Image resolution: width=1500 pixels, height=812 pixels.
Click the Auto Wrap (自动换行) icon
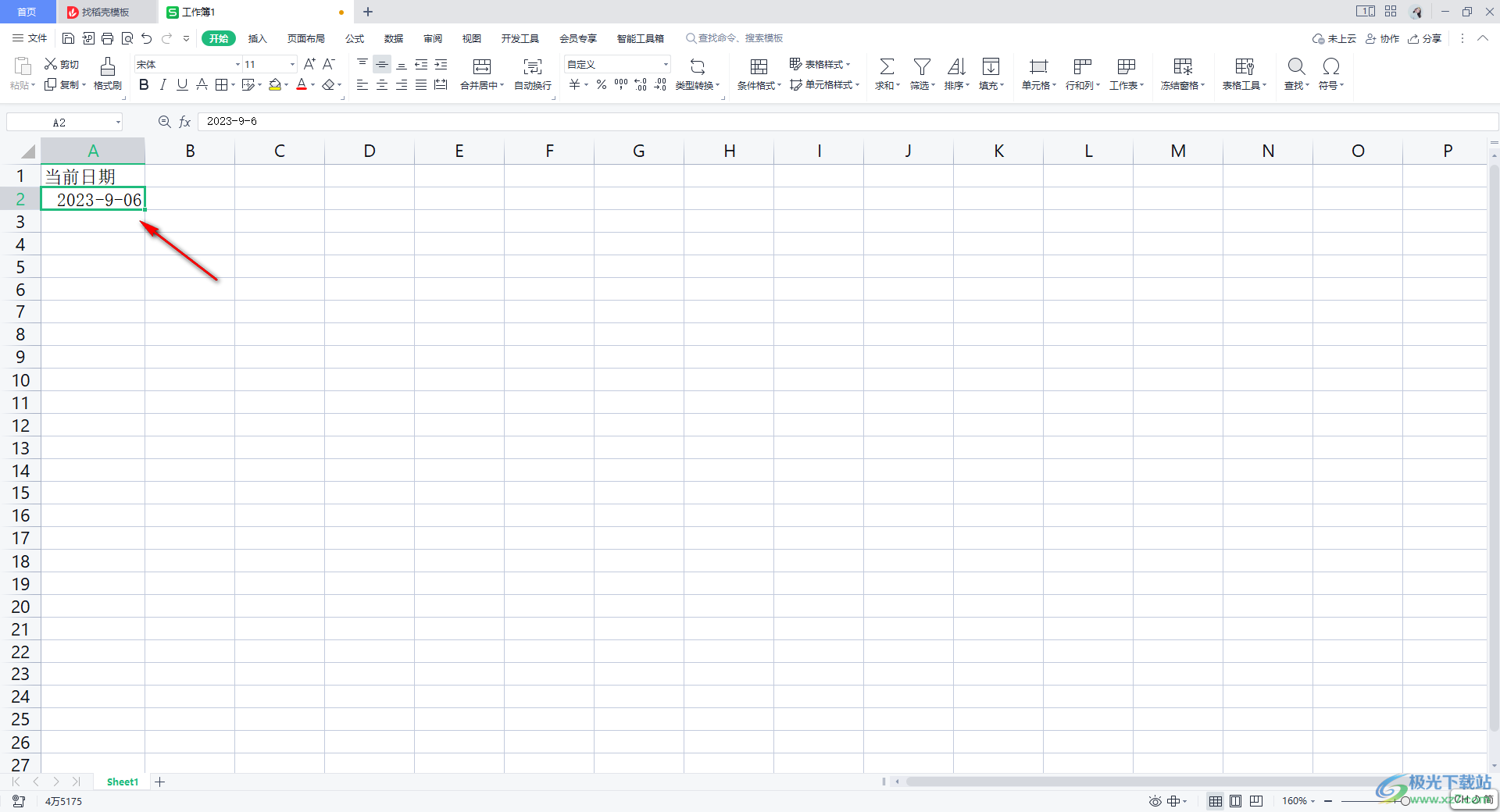point(533,73)
